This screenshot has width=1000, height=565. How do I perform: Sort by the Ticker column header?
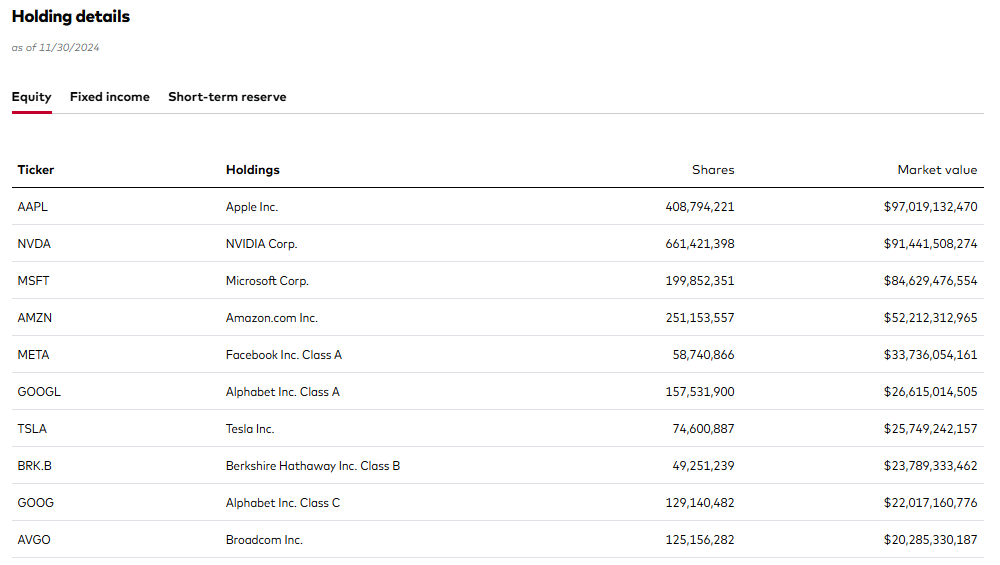[36, 170]
